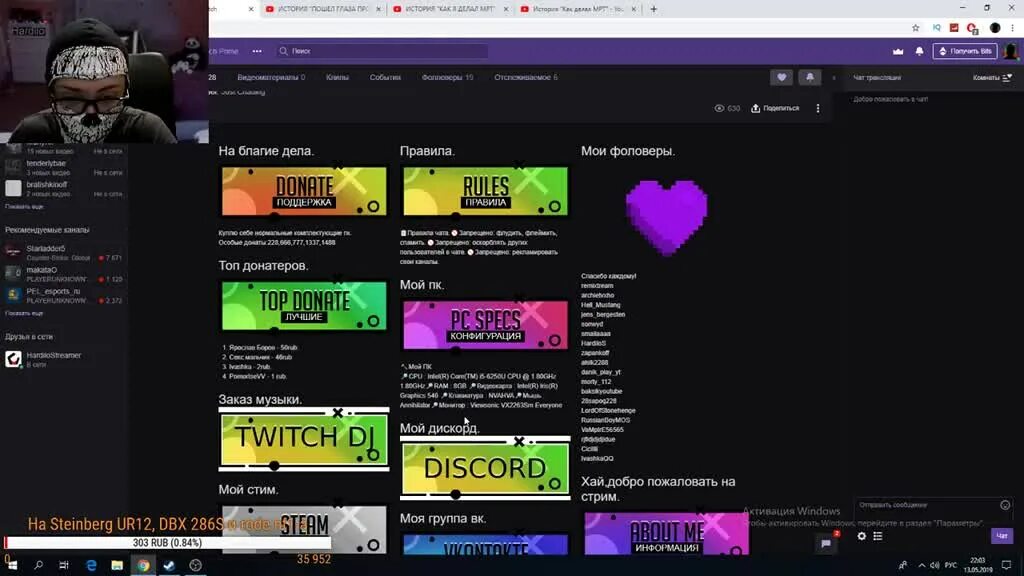
Task: Open the ABOUT ME информация banner
Action: tap(666, 534)
